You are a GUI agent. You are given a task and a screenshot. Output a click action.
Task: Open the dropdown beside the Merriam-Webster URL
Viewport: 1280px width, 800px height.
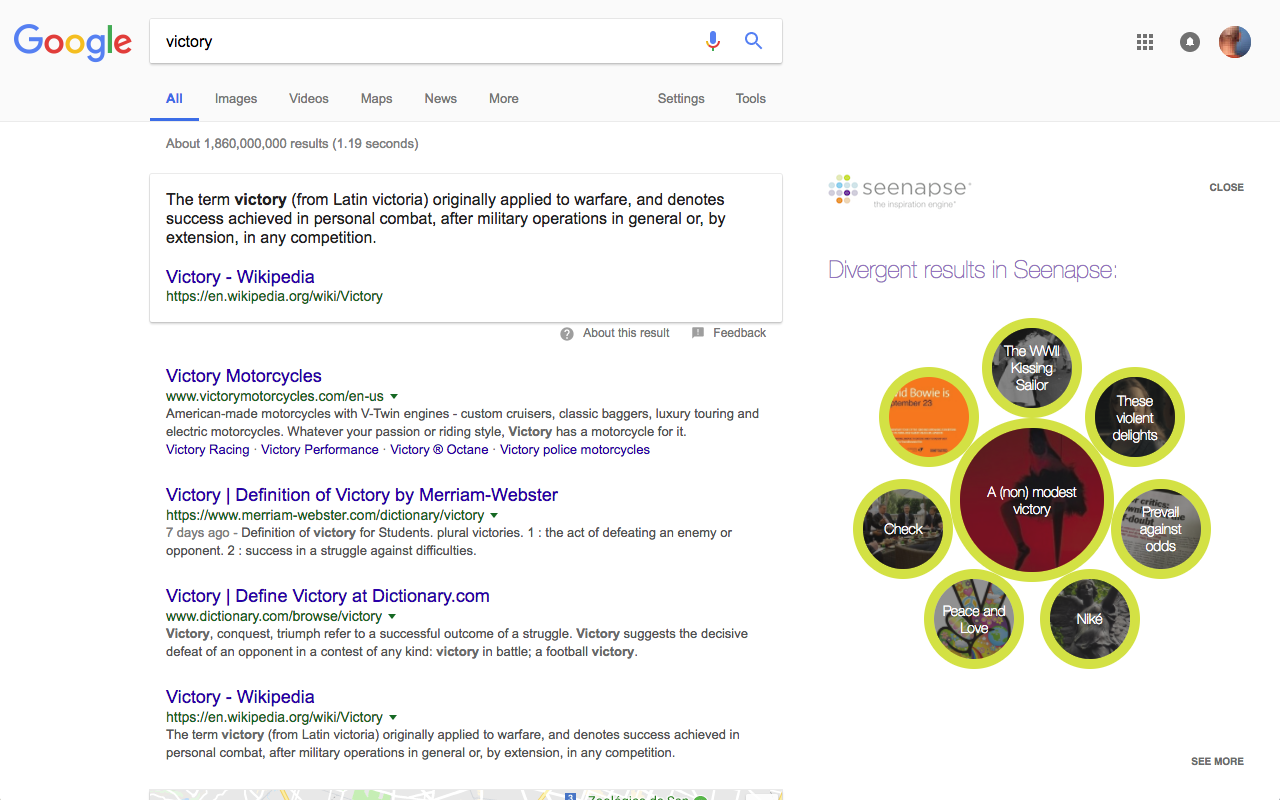(x=495, y=516)
